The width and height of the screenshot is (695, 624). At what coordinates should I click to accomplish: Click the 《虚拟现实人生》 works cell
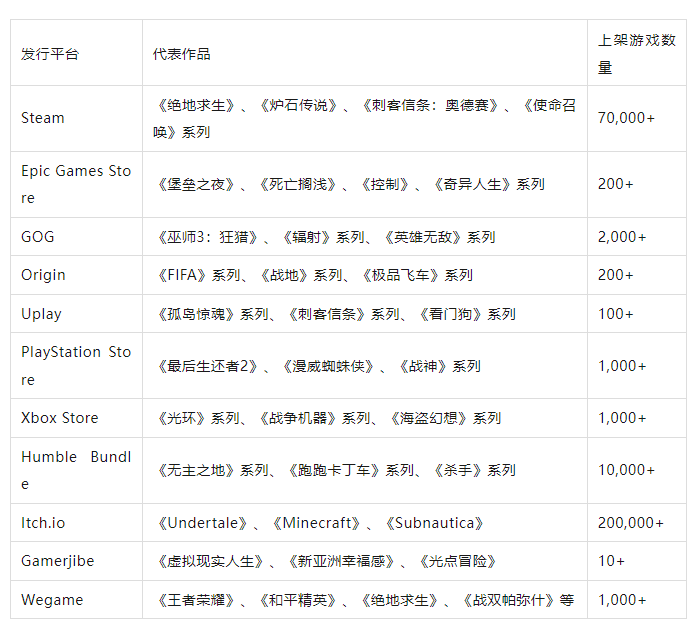pyautogui.click(x=365, y=561)
